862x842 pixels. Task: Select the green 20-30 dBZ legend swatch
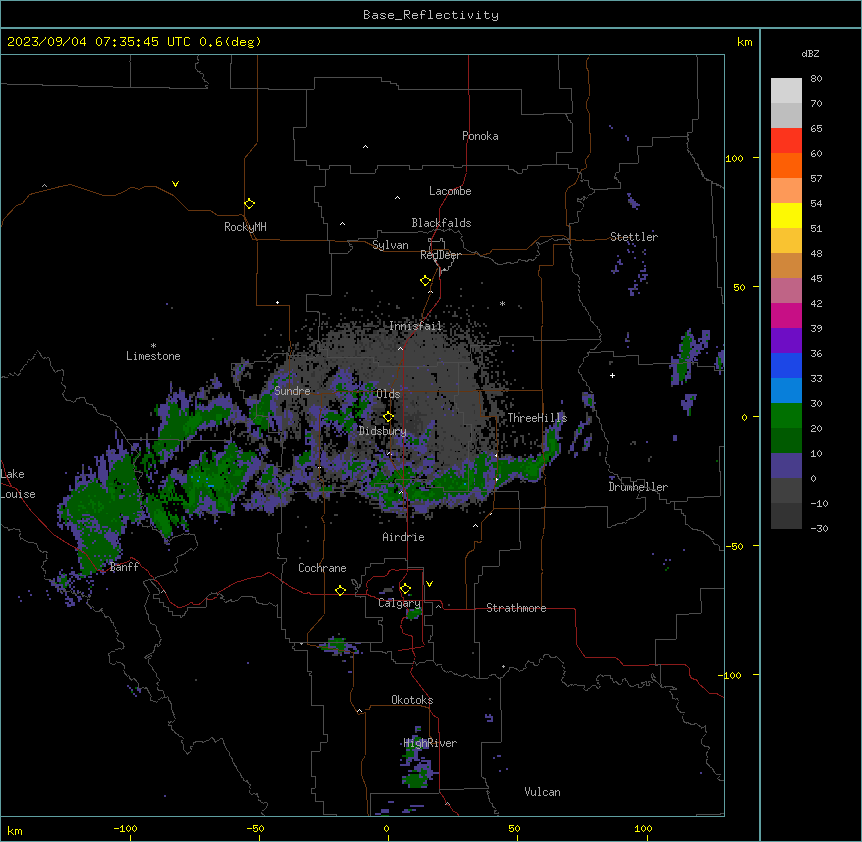coord(786,416)
